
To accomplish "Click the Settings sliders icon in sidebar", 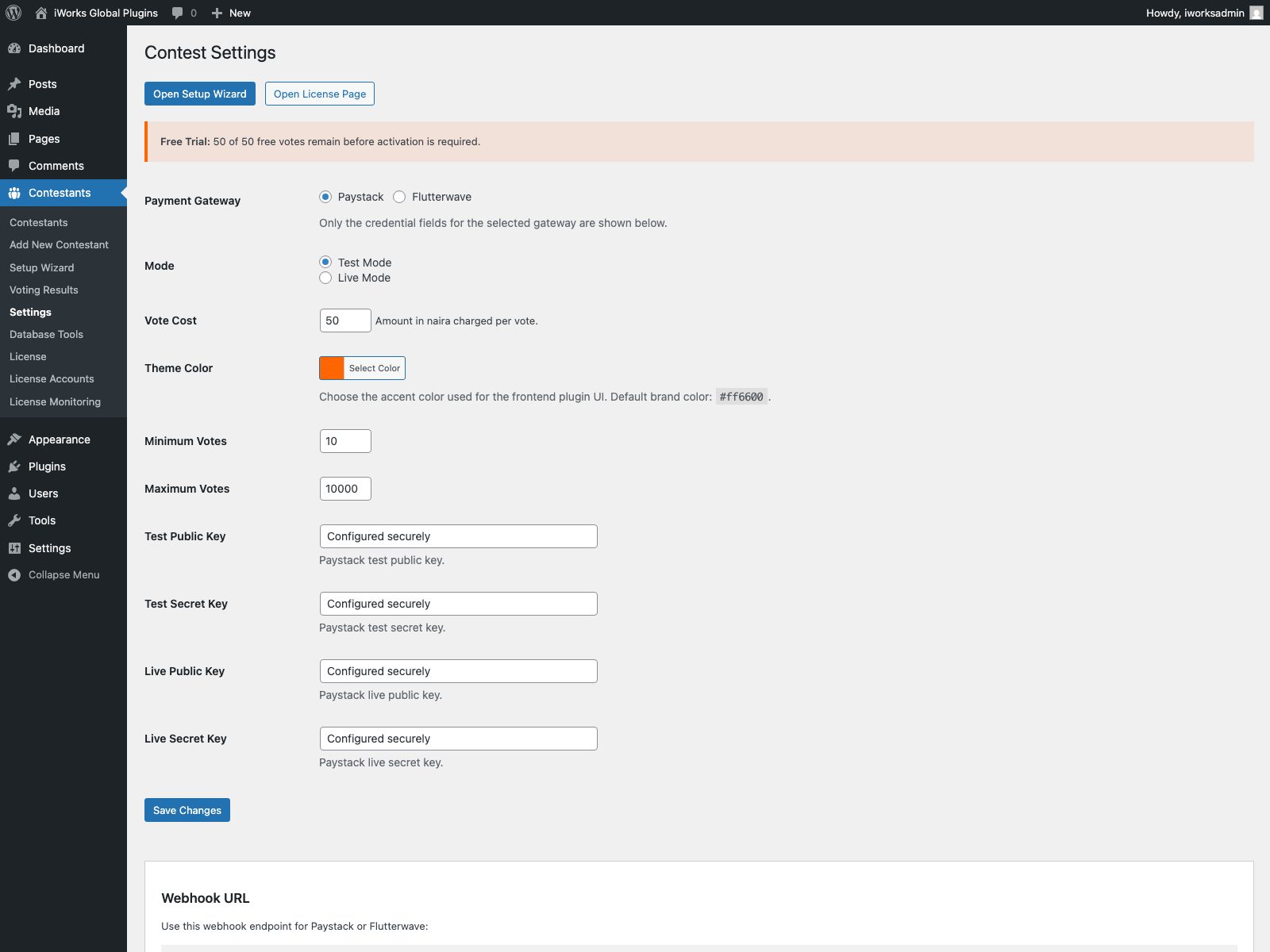I will tap(14, 548).
